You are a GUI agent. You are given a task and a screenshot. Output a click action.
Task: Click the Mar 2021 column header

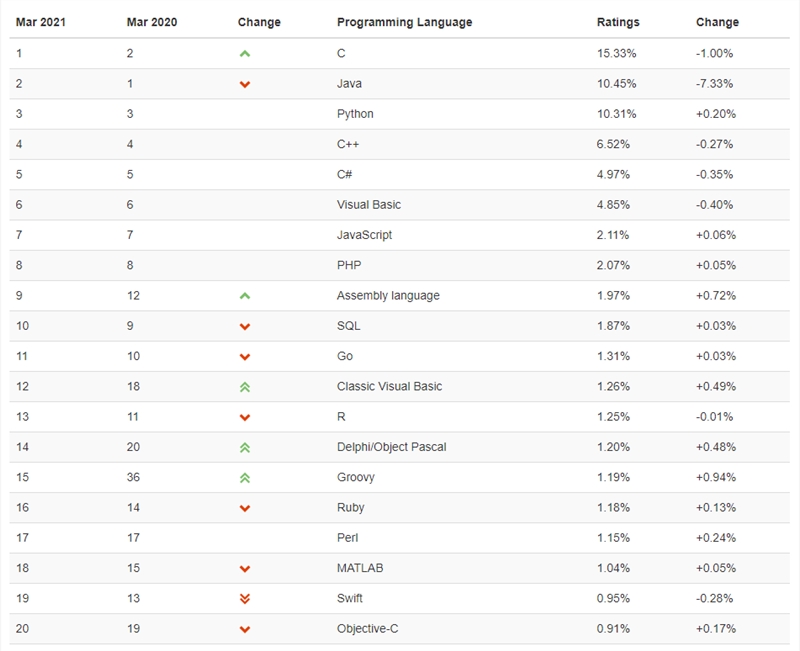[x=39, y=22]
